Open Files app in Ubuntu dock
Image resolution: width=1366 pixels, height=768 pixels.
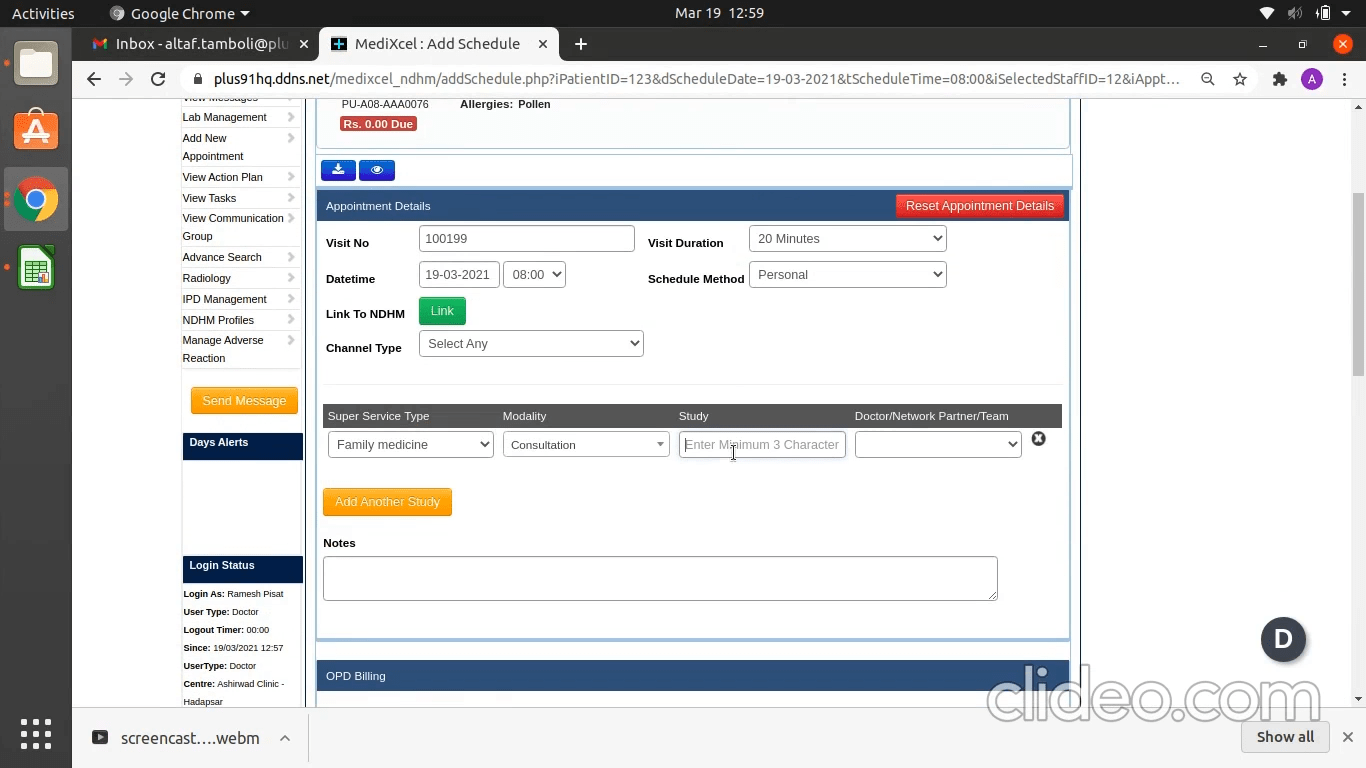[36, 64]
